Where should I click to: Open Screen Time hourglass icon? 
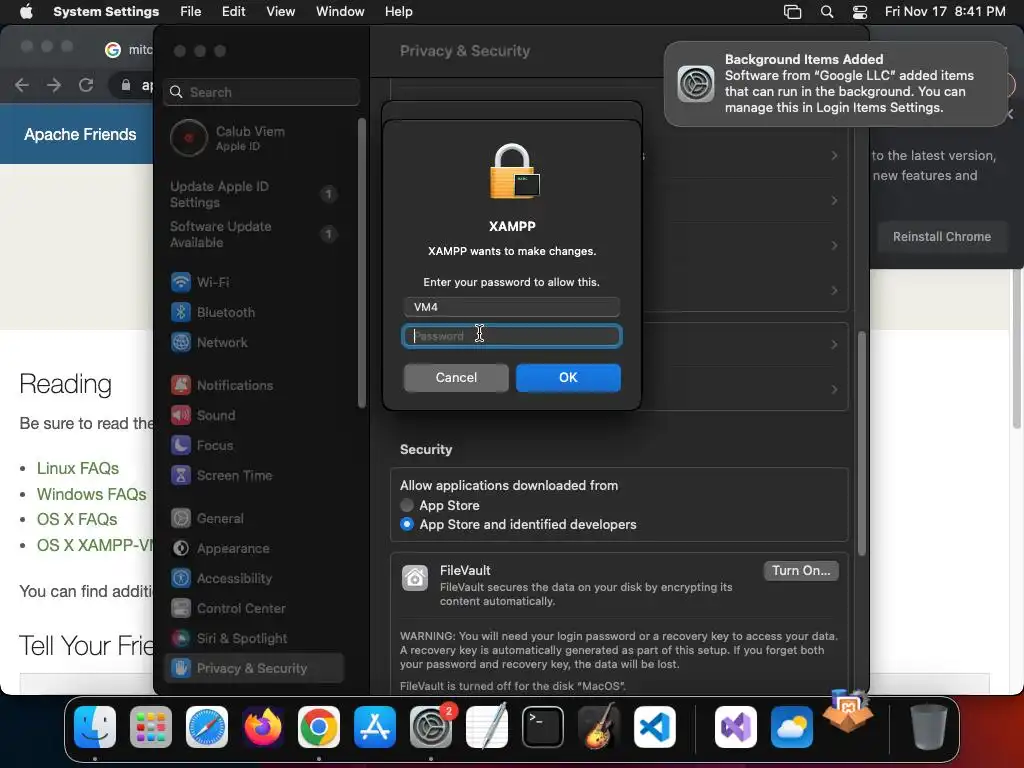(x=181, y=475)
